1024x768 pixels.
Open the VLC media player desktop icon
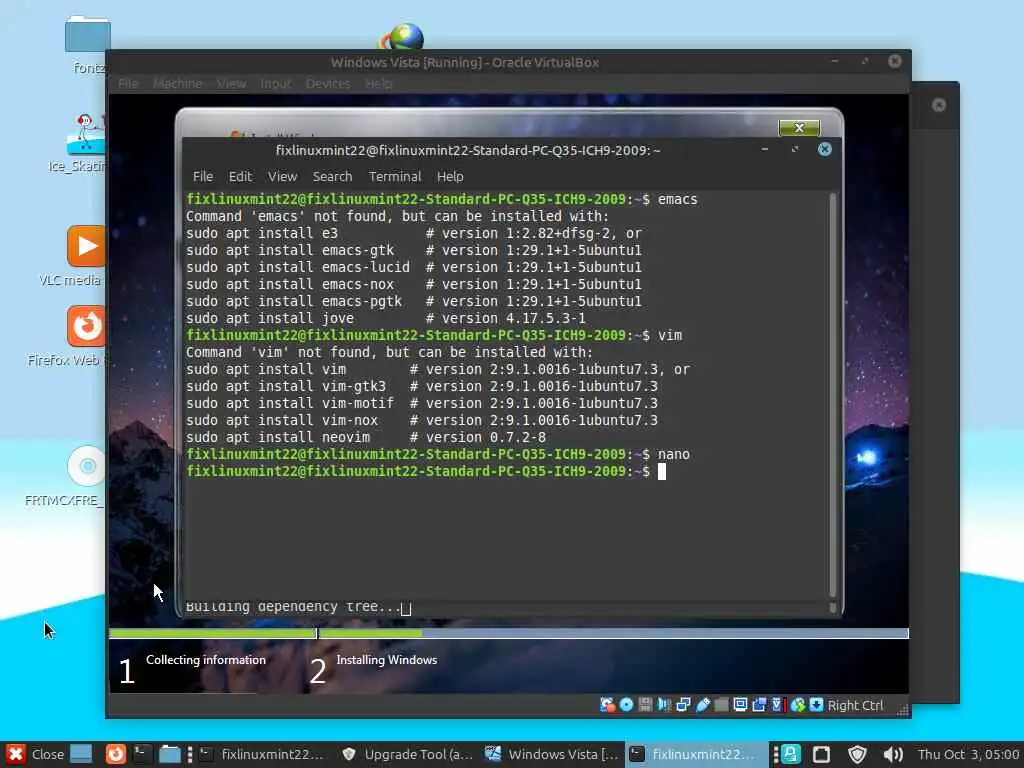tap(86, 246)
